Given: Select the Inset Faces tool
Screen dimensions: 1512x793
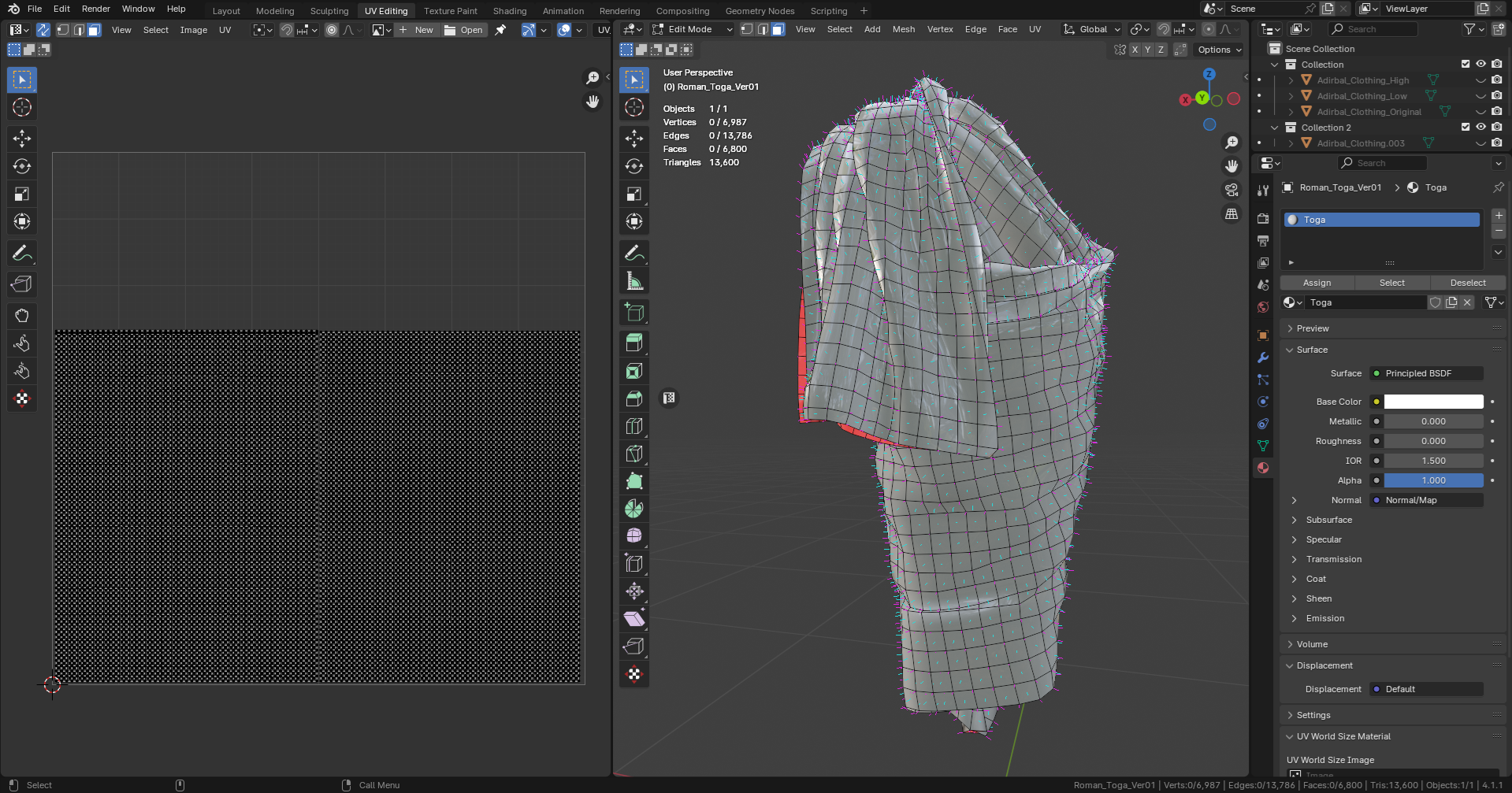Looking at the screenshot, I should point(634,371).
